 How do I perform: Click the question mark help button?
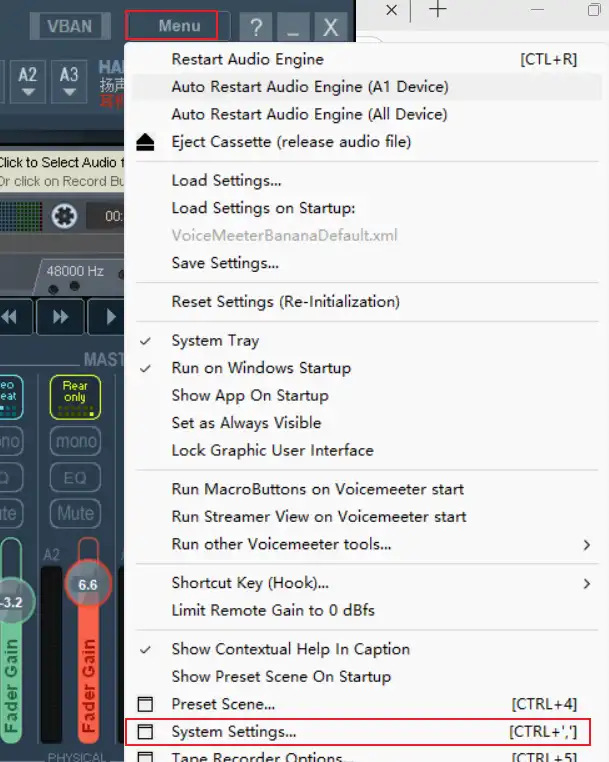[x=257, y=27]
